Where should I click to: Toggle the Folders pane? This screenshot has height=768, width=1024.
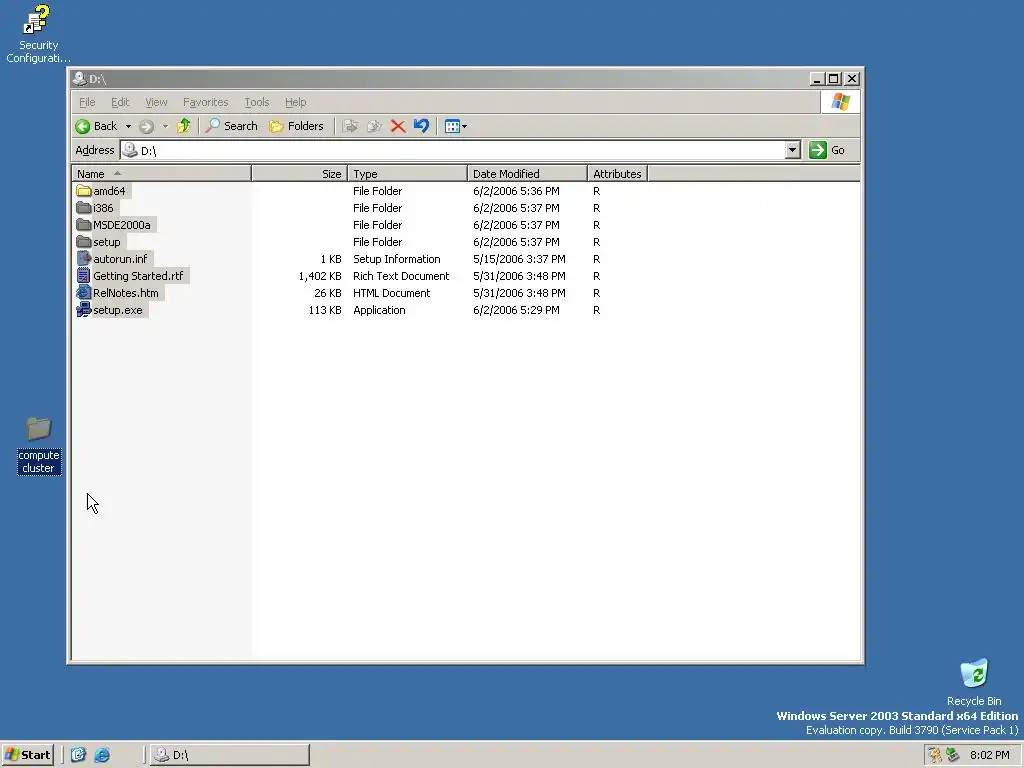tap(296, 126)
